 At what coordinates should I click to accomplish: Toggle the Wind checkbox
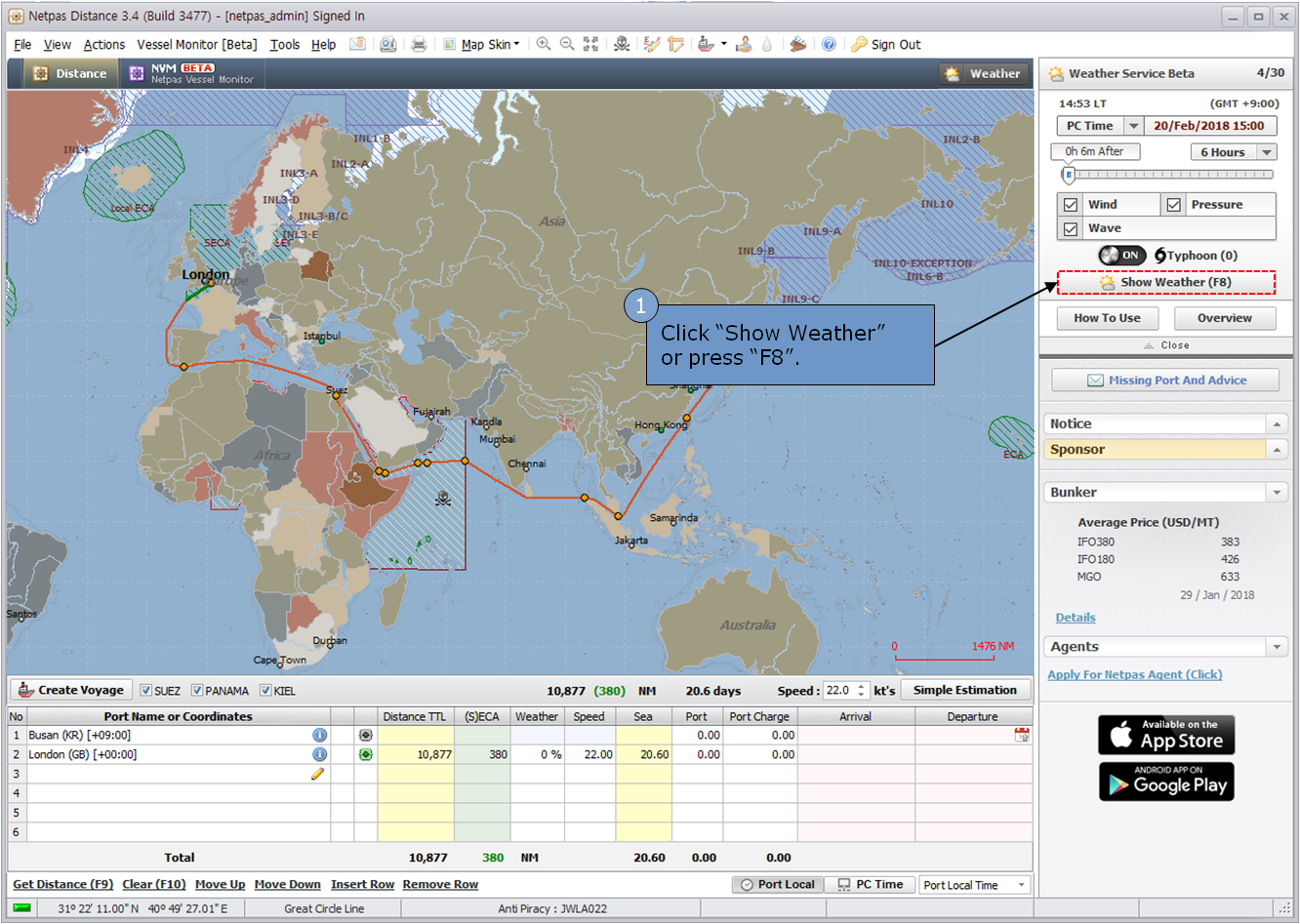[x=1071, y=205]
